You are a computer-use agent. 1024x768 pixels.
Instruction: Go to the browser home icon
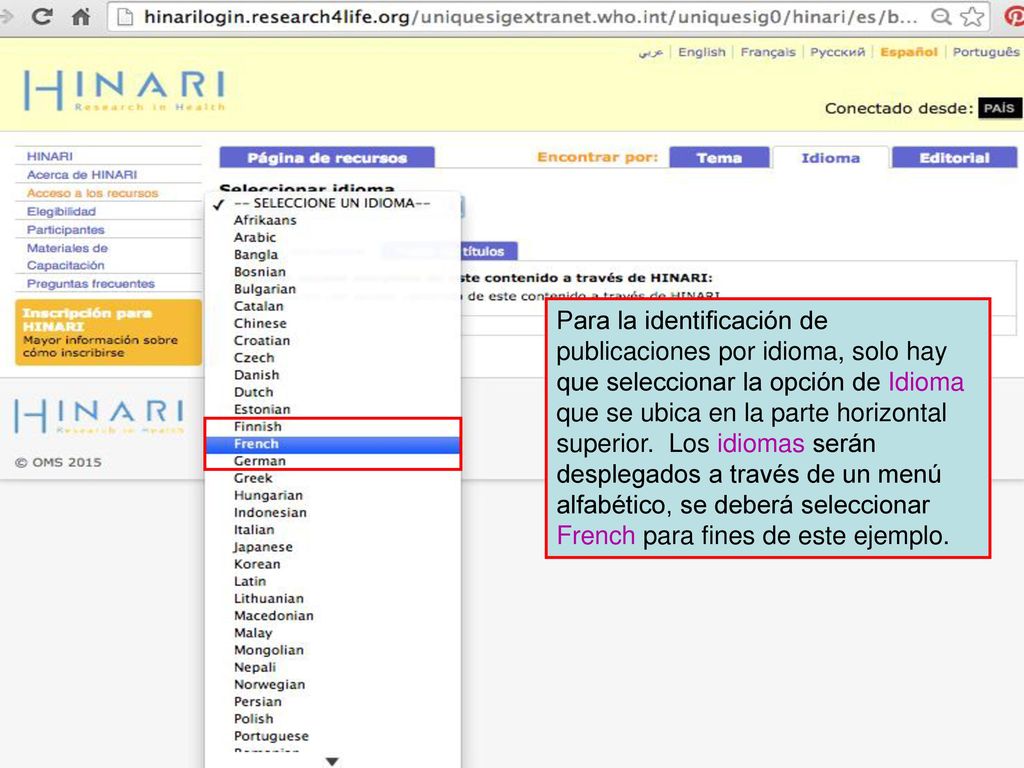pyautogui.click(x=80, y=16)
